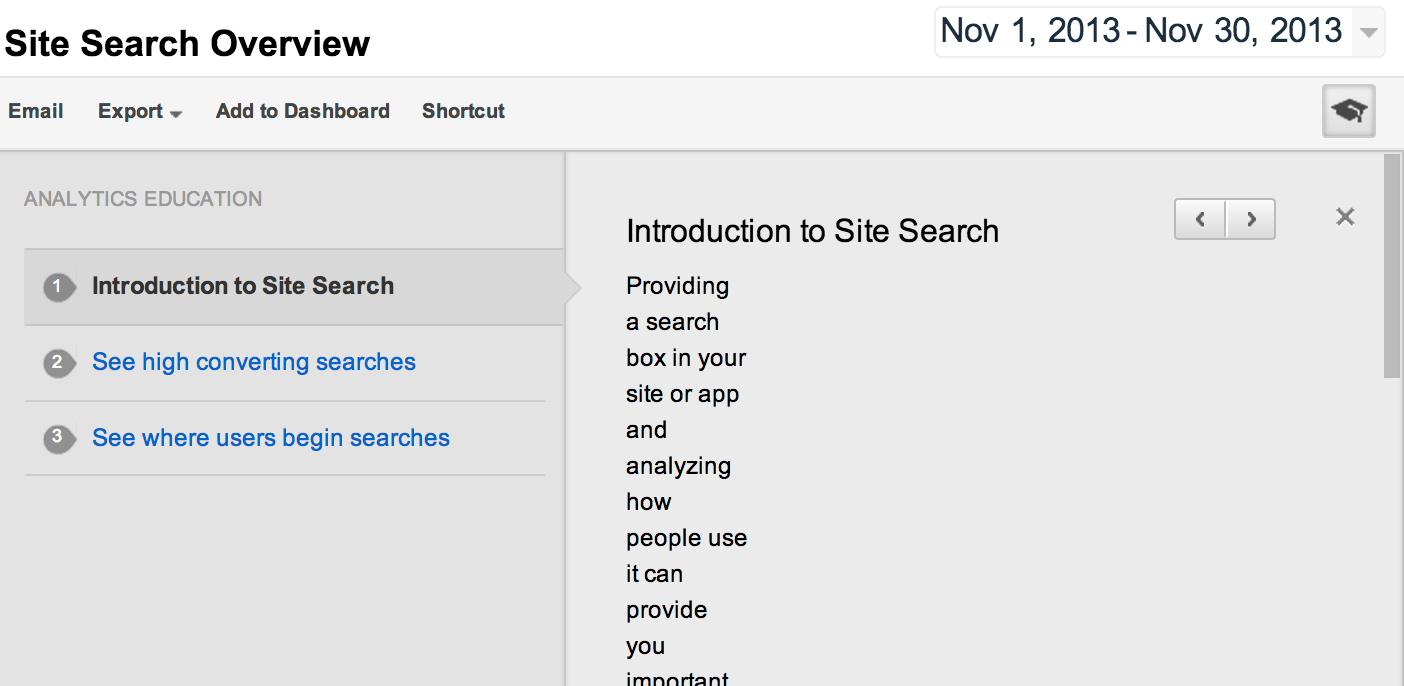Click the date range dropdown arrow
Image resolution: width=1404 pixels, height=686 pixels.
[1367, 32]
